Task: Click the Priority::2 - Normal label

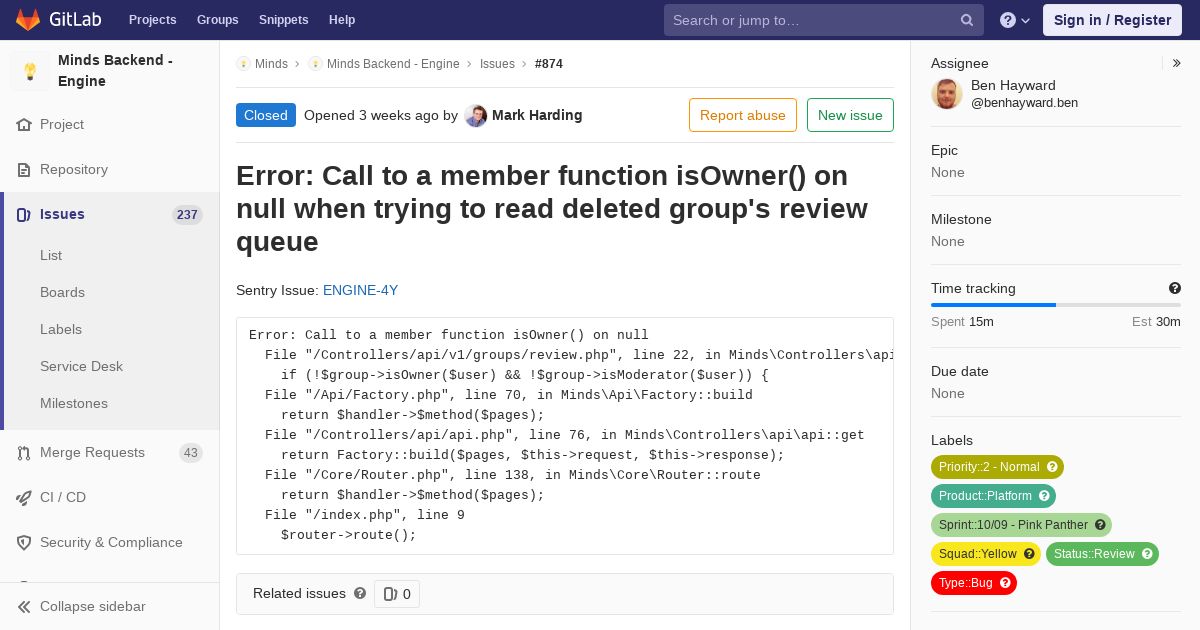Action: tap(997, 467)
